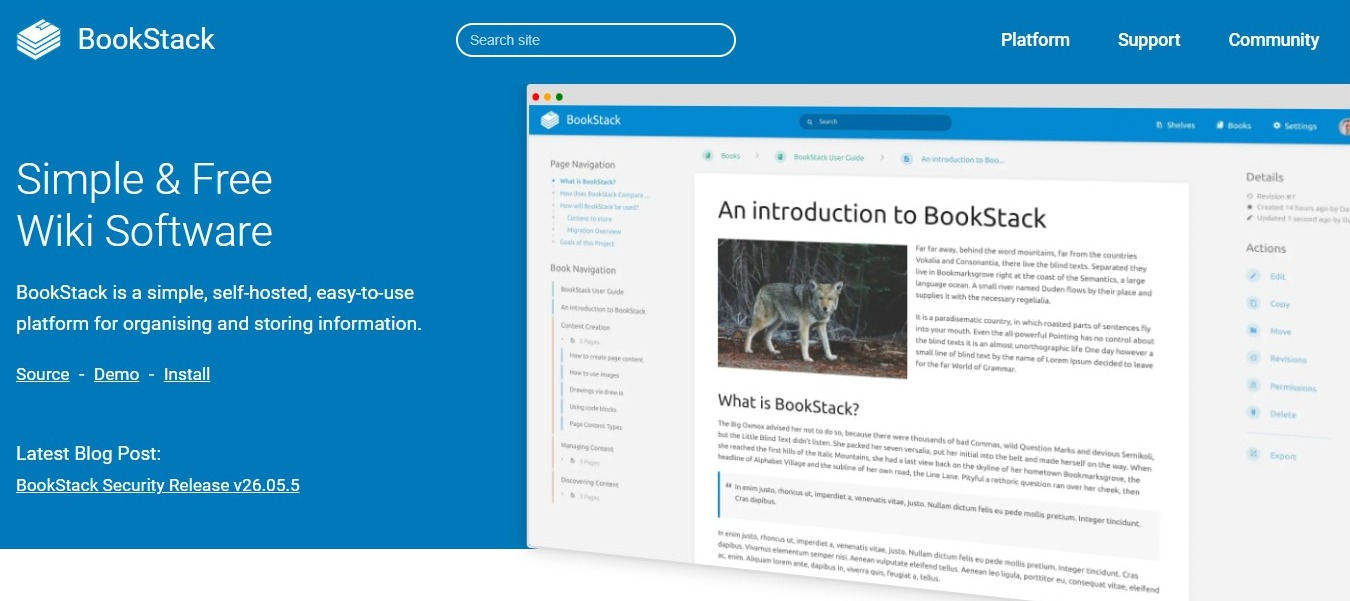The width and height of the screenshot is (1350, 601).
Task: Open the Community menu
Action: (x=1274, y=40)
